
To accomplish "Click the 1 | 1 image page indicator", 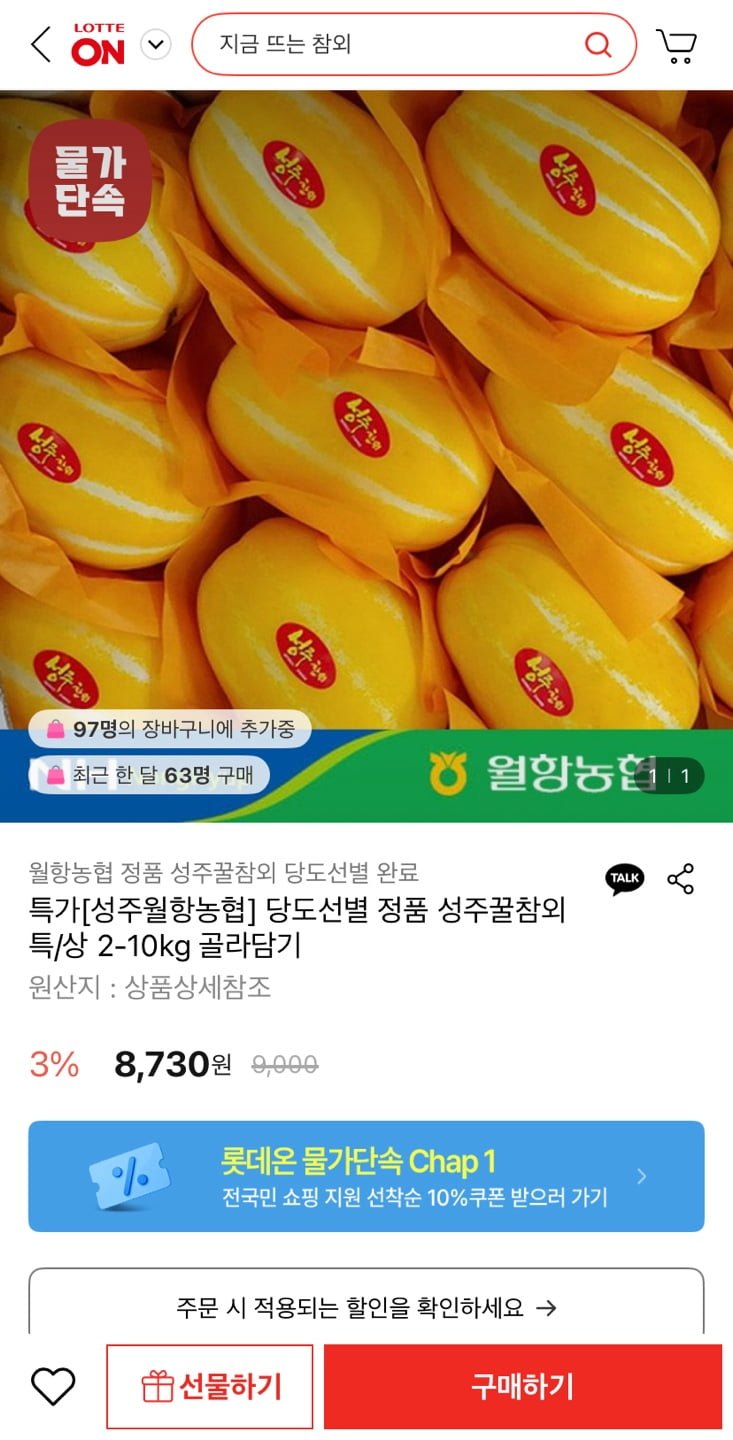I will pyautogui.click(x=670, y=776).
